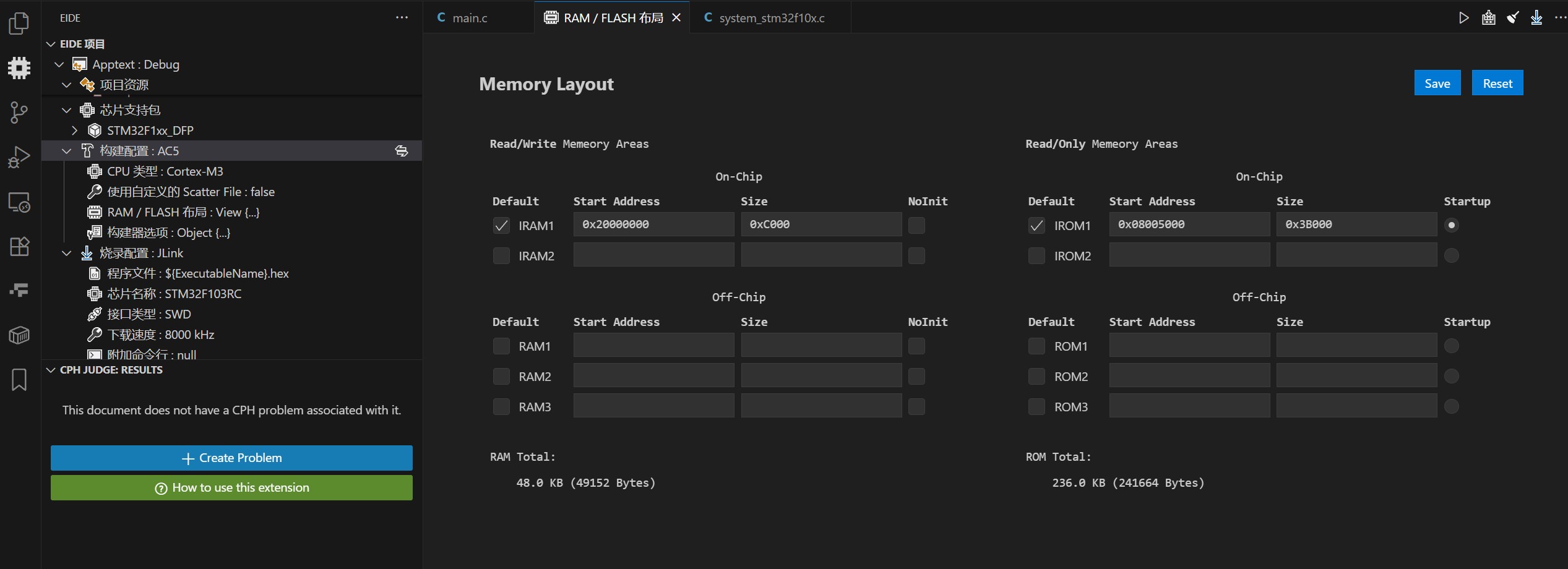Image resolution: width=1568 pixels, height=569 pixels.
Task: Click the Reset button
Action: pos(1497,83)
